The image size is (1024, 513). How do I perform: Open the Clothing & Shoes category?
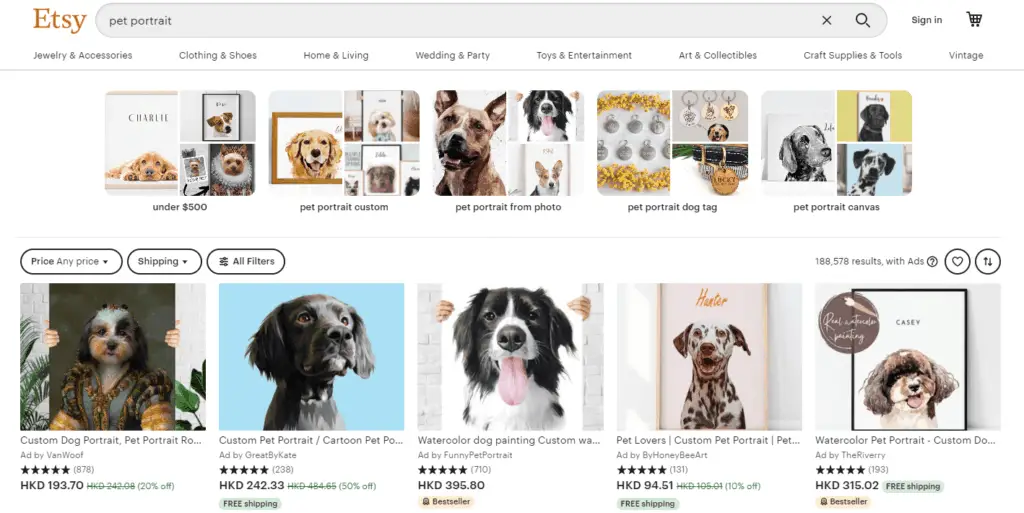(217, 55)
